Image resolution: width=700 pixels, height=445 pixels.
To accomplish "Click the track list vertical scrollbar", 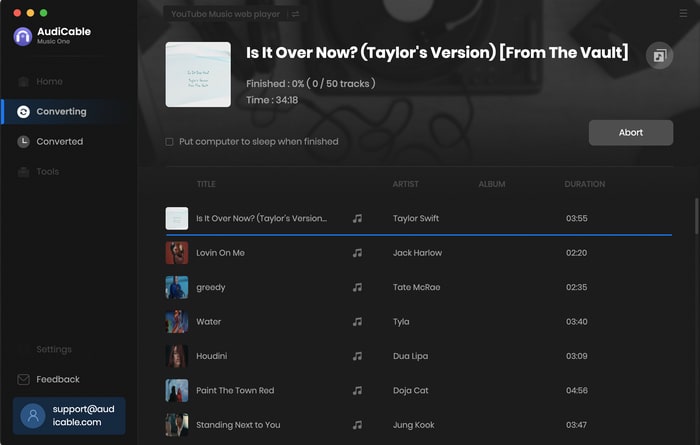I will pos(696,216).
